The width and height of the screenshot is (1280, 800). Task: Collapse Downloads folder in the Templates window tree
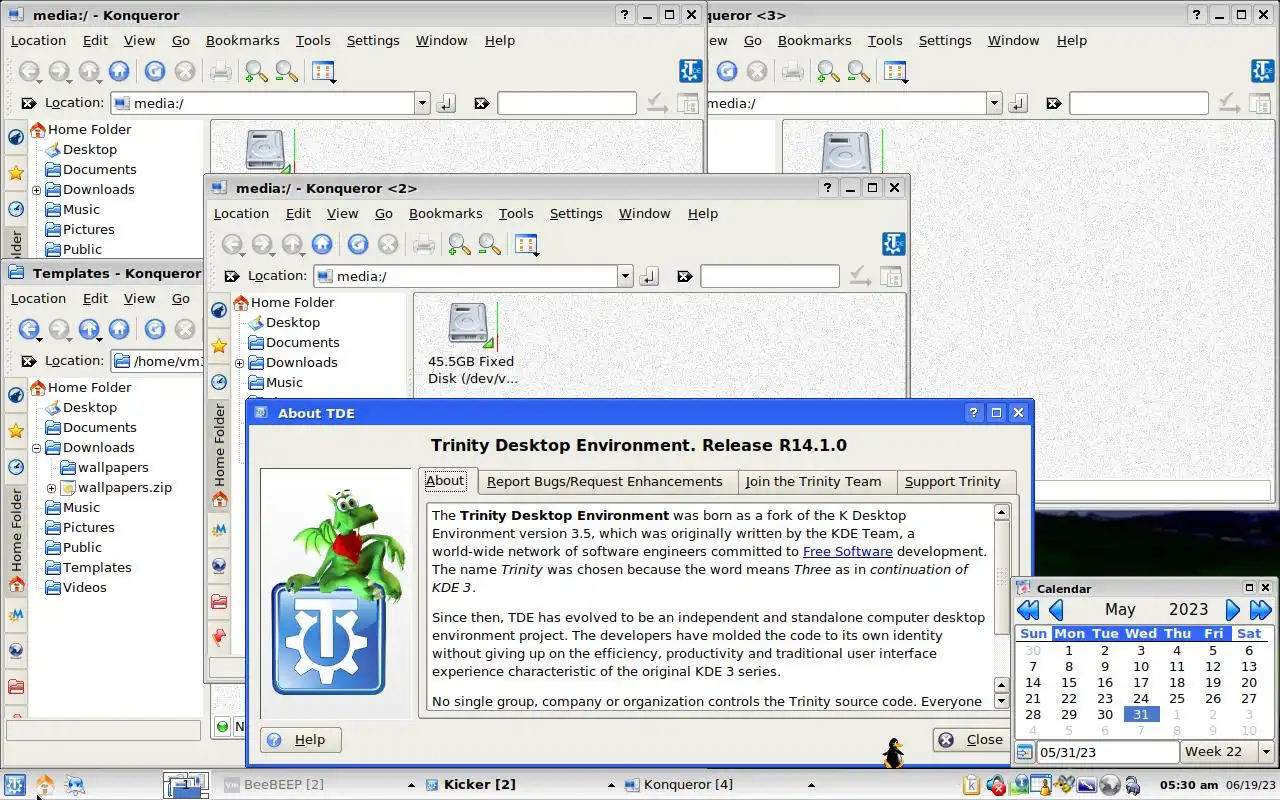click(36, 448)
